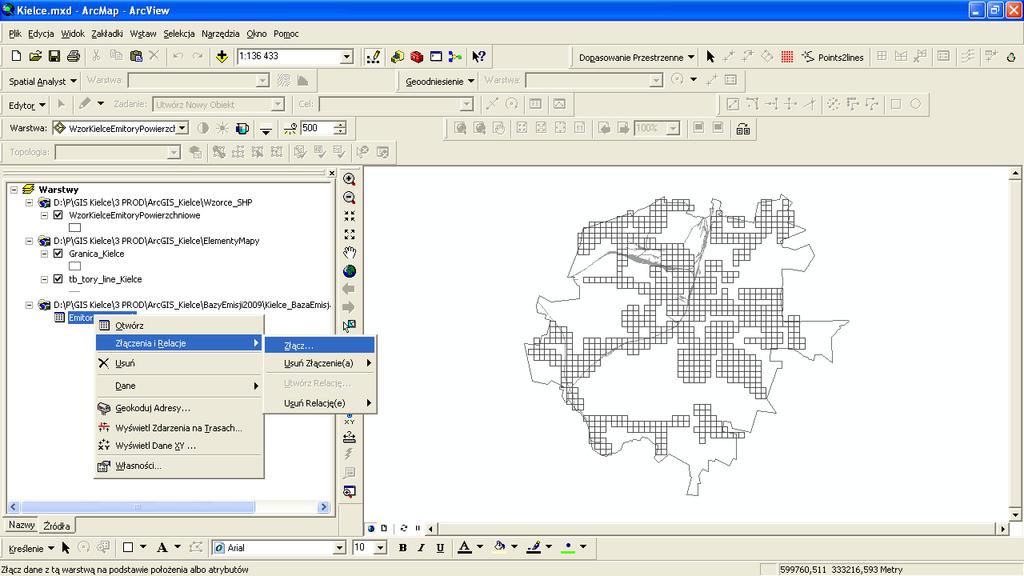Switch to the Źródła tab

click(57, 526)
